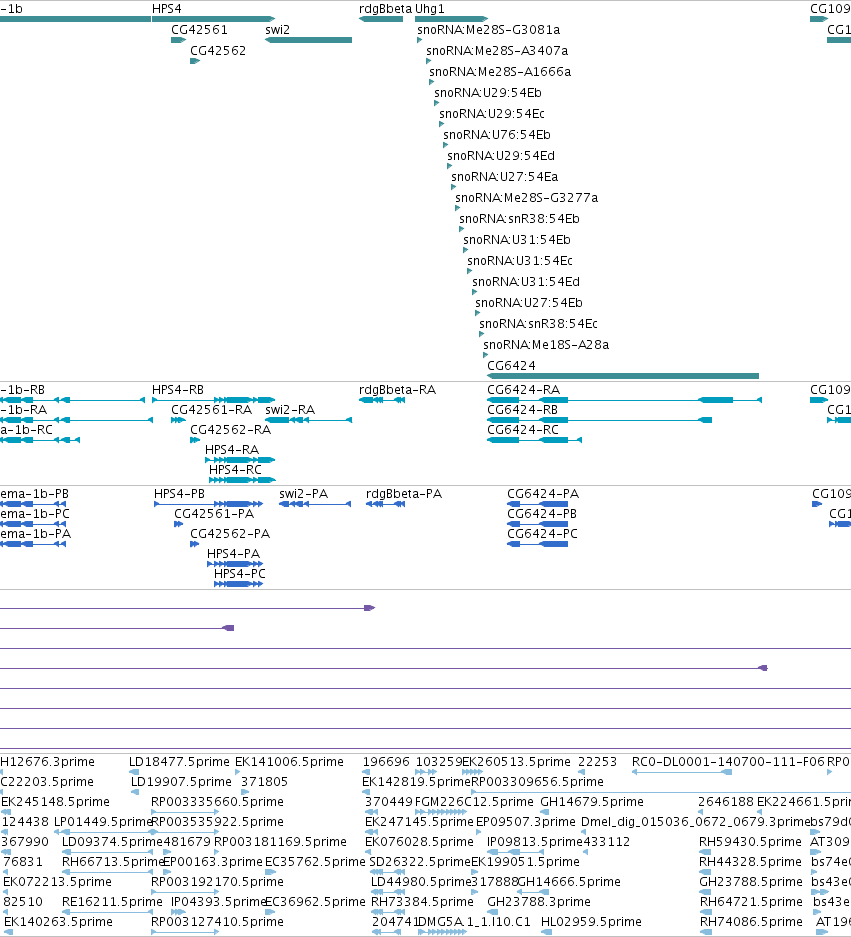
Task: Open the FGM226C12.5prime EST
Action: (x=441, y=812)
